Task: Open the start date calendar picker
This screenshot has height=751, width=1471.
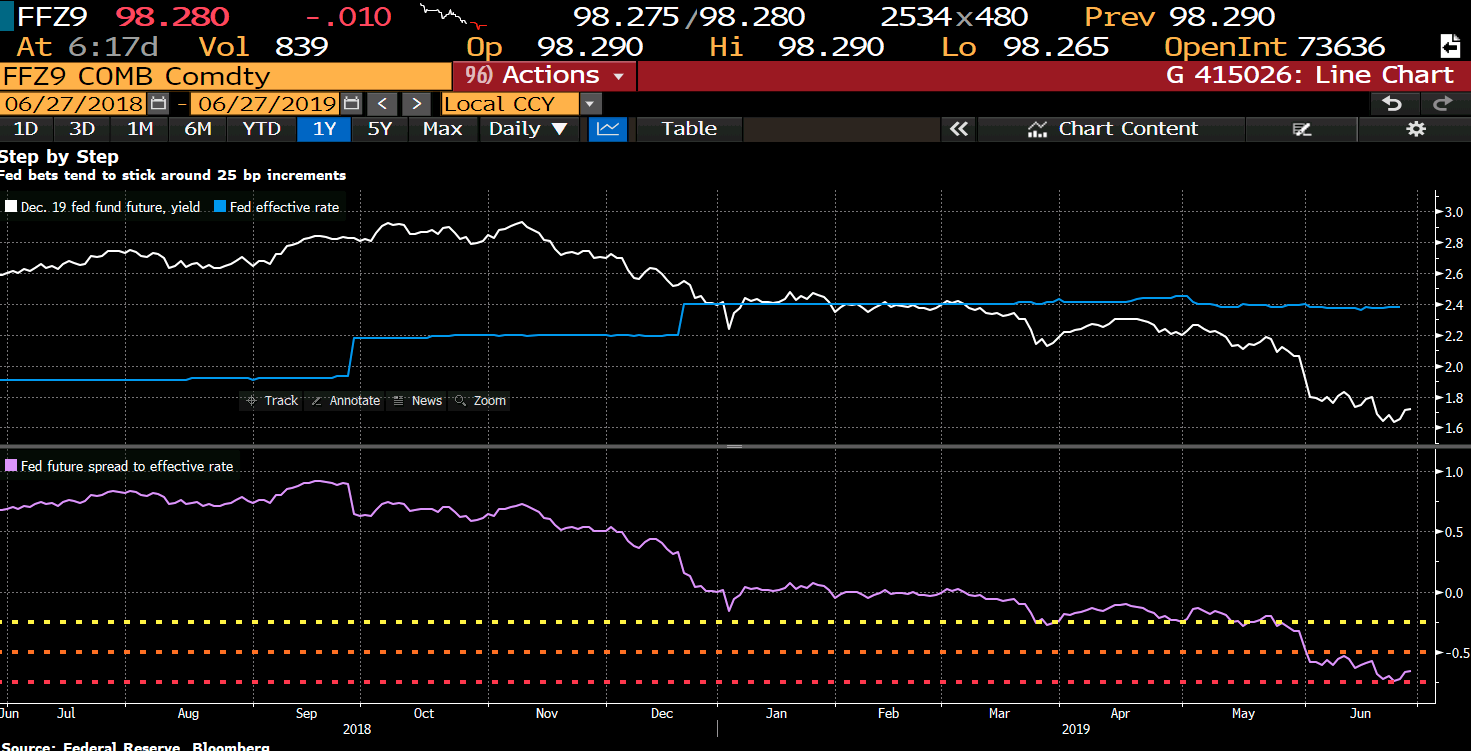Action: point(158,103)
